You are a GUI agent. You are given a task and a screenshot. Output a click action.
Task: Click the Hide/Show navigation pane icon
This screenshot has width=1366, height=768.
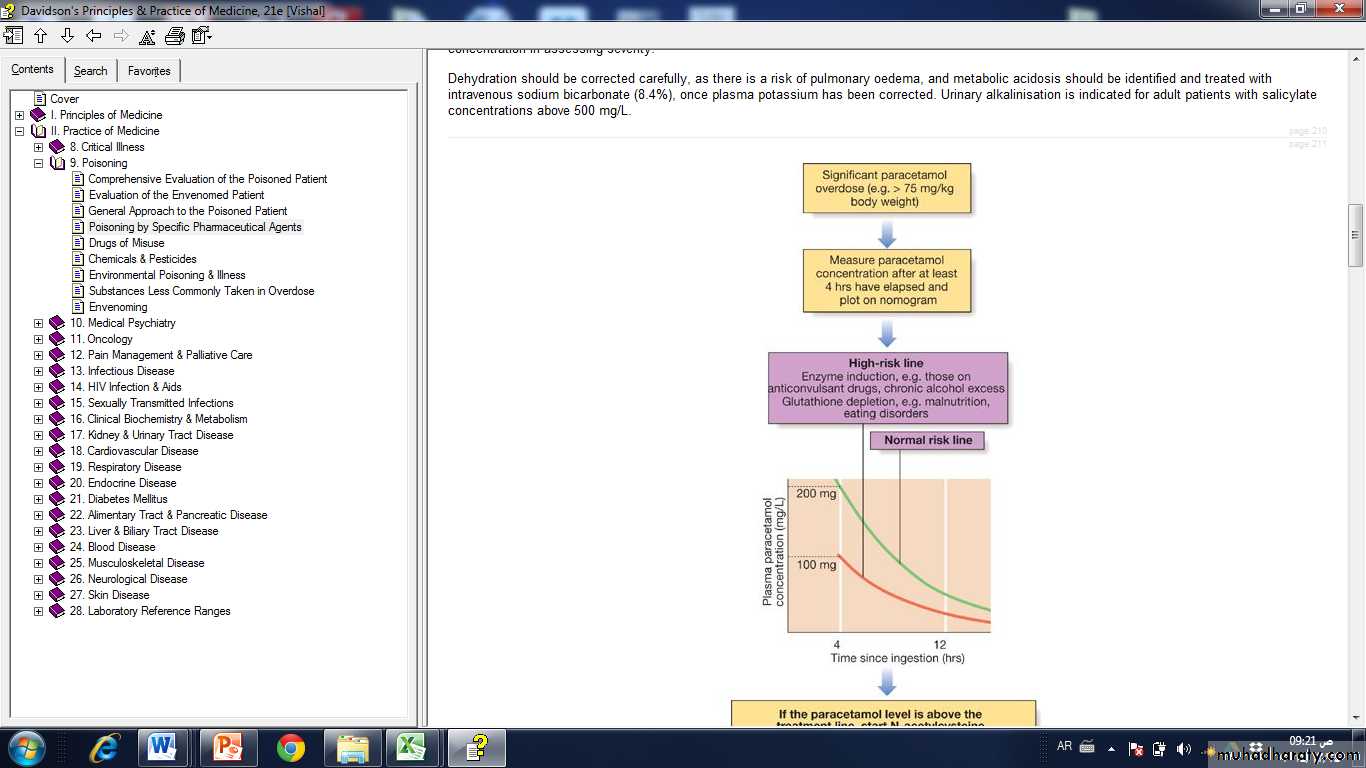coord(13,36)
